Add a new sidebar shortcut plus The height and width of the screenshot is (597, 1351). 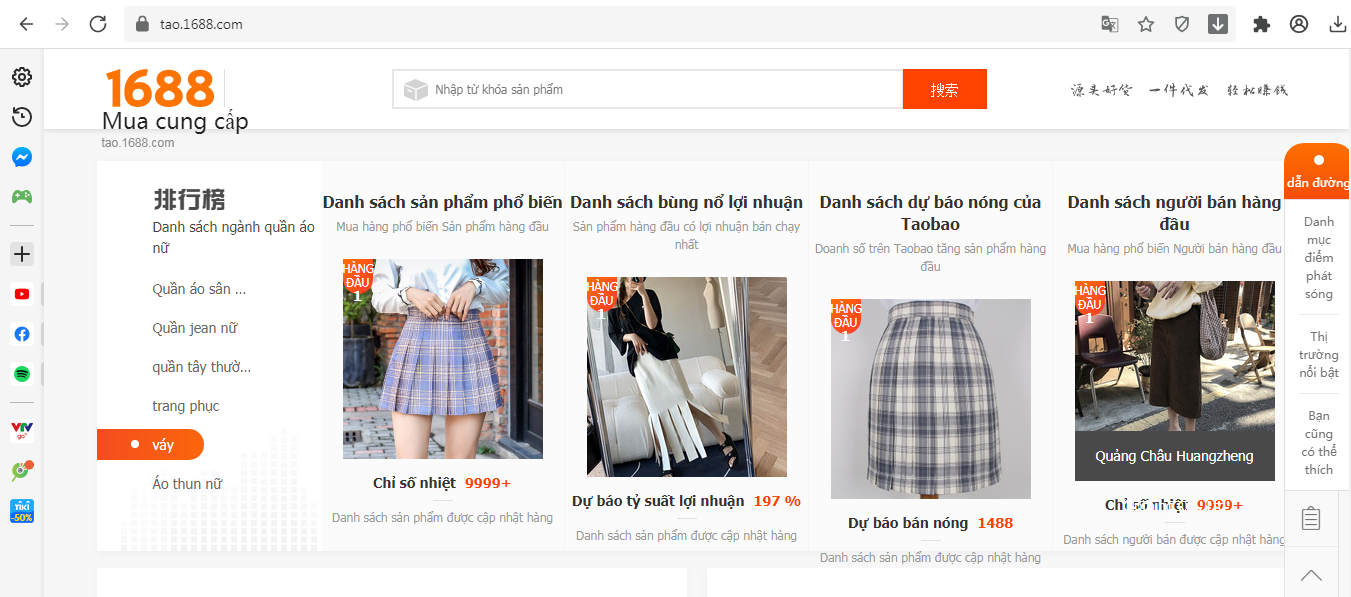(22, 254)
